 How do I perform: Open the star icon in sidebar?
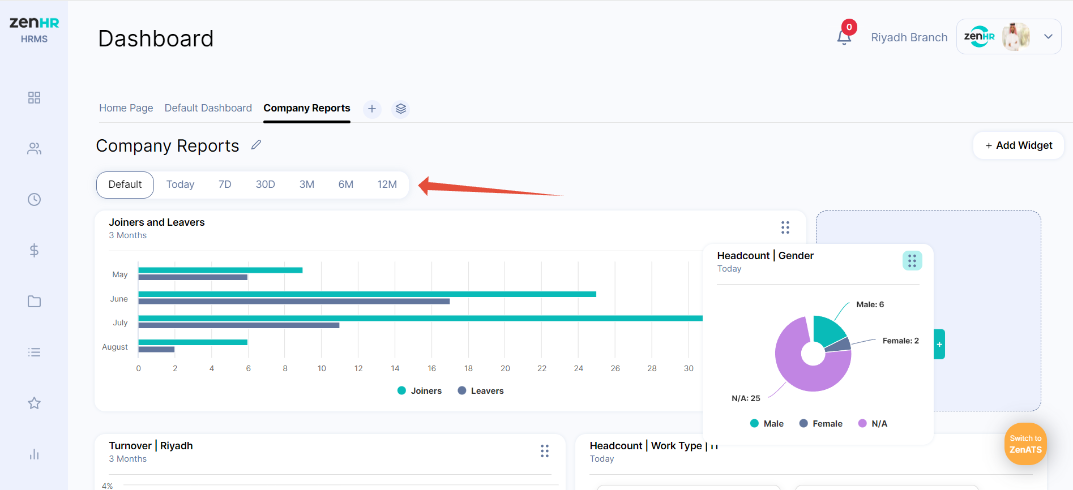tap(34, 403)
